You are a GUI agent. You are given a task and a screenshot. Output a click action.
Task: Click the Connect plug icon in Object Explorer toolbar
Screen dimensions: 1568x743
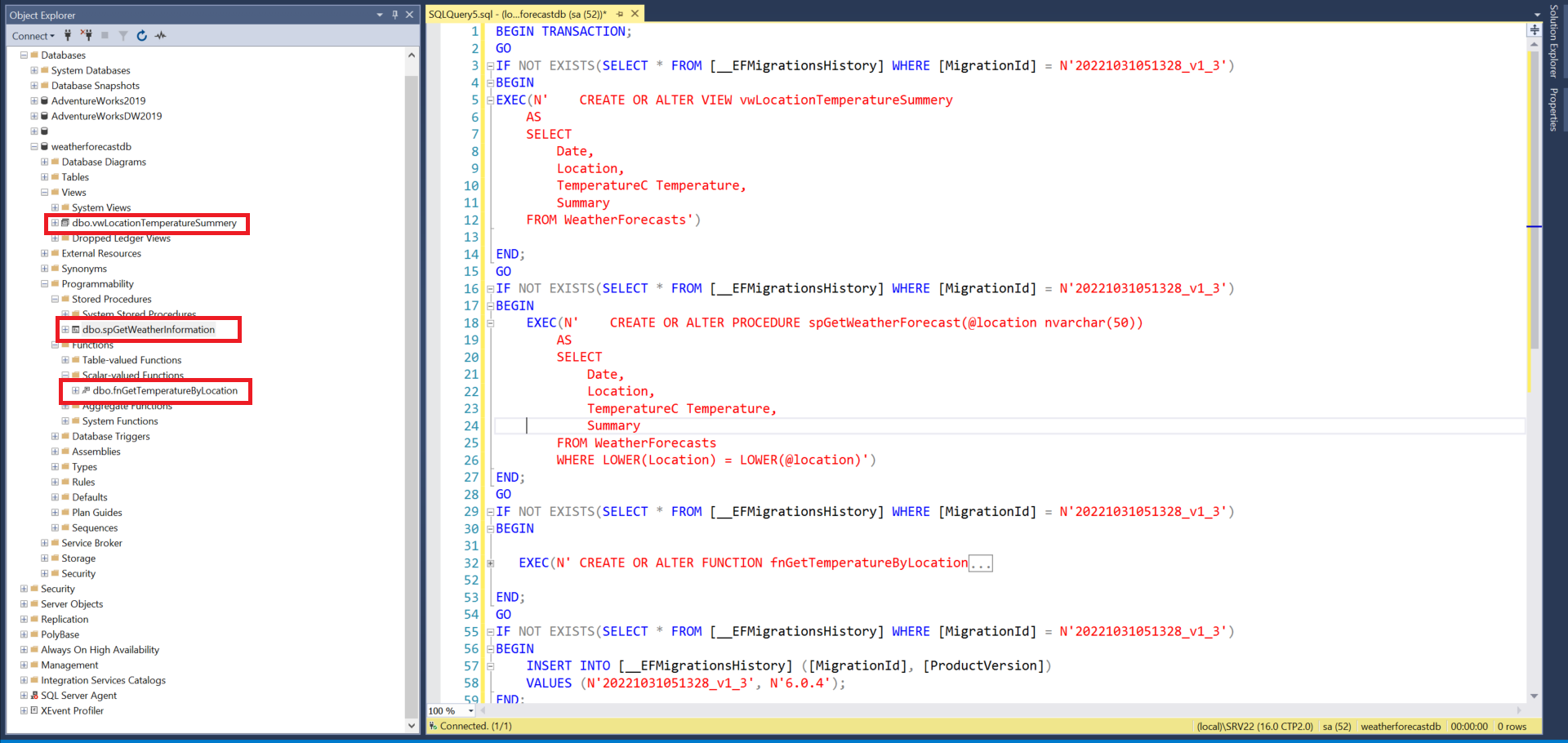tap(67, 35)
